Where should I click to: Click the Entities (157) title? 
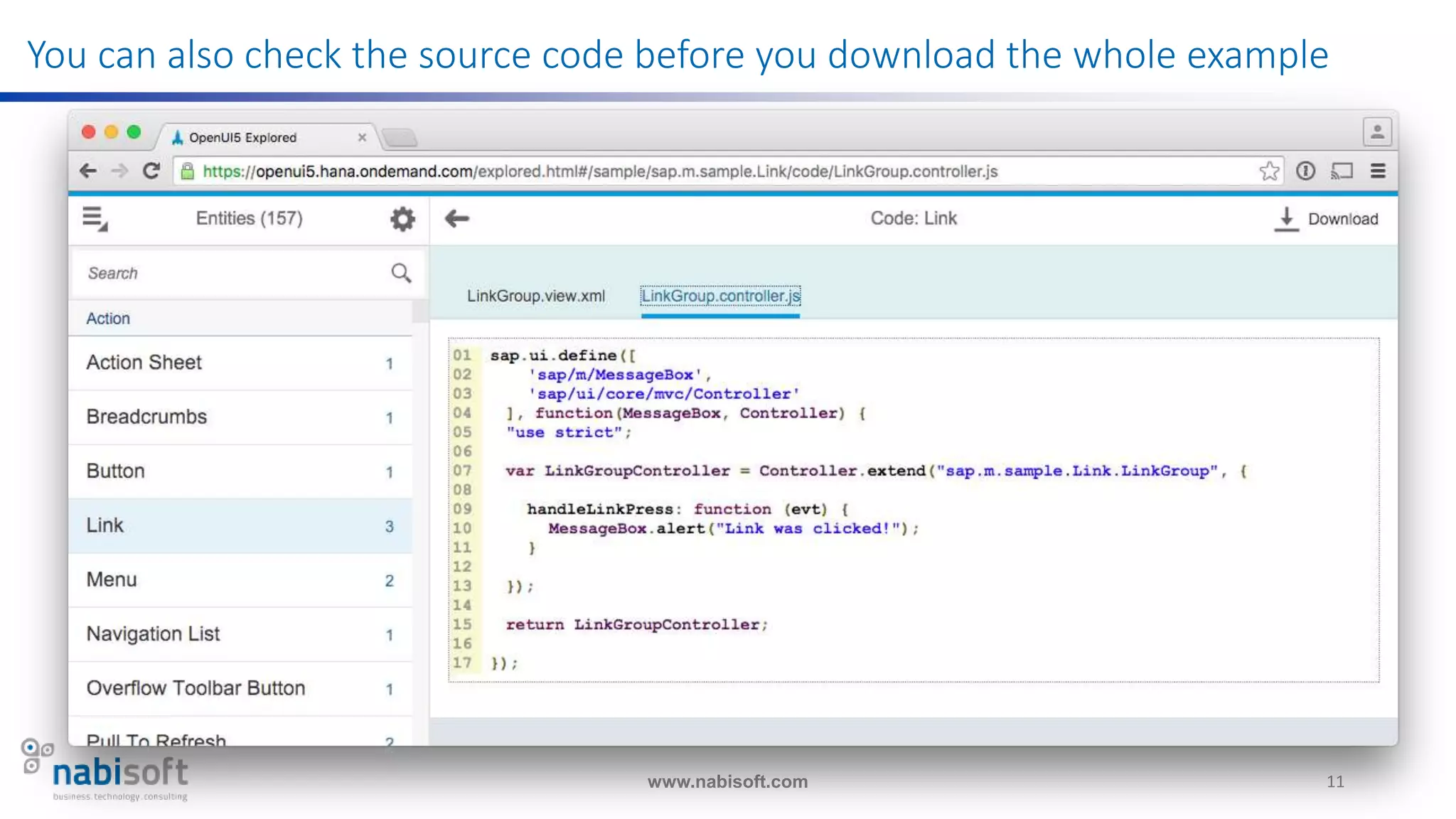click(250, 218)
